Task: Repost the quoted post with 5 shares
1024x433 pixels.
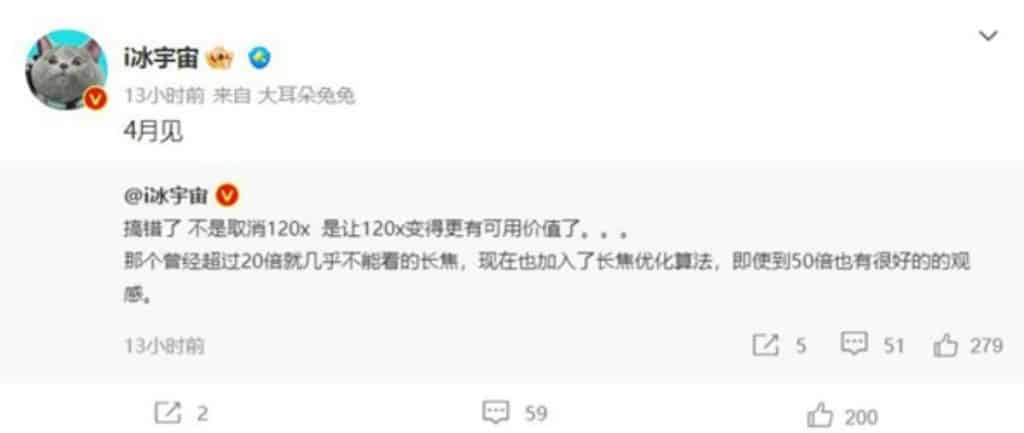Action: click(x=779, y=345)
